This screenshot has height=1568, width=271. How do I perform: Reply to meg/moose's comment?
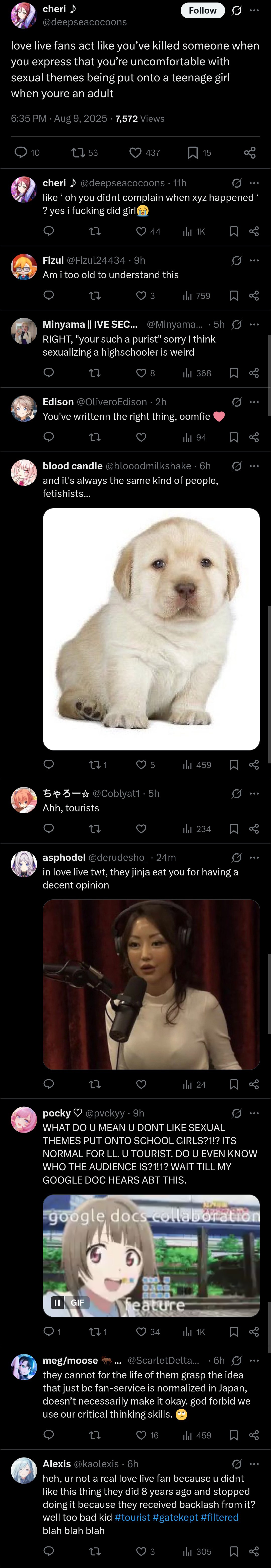(x=49, y=1435)
